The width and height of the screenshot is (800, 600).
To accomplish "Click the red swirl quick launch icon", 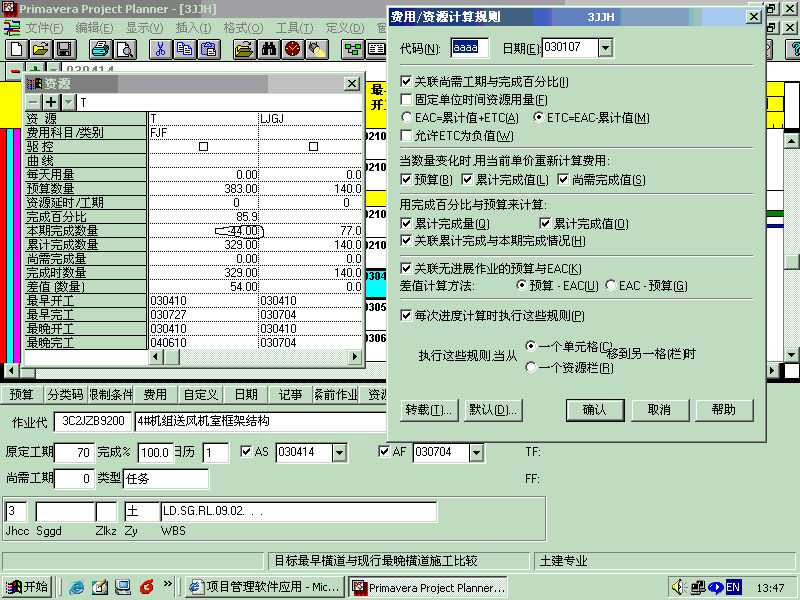I will click(x=146, y=587).
